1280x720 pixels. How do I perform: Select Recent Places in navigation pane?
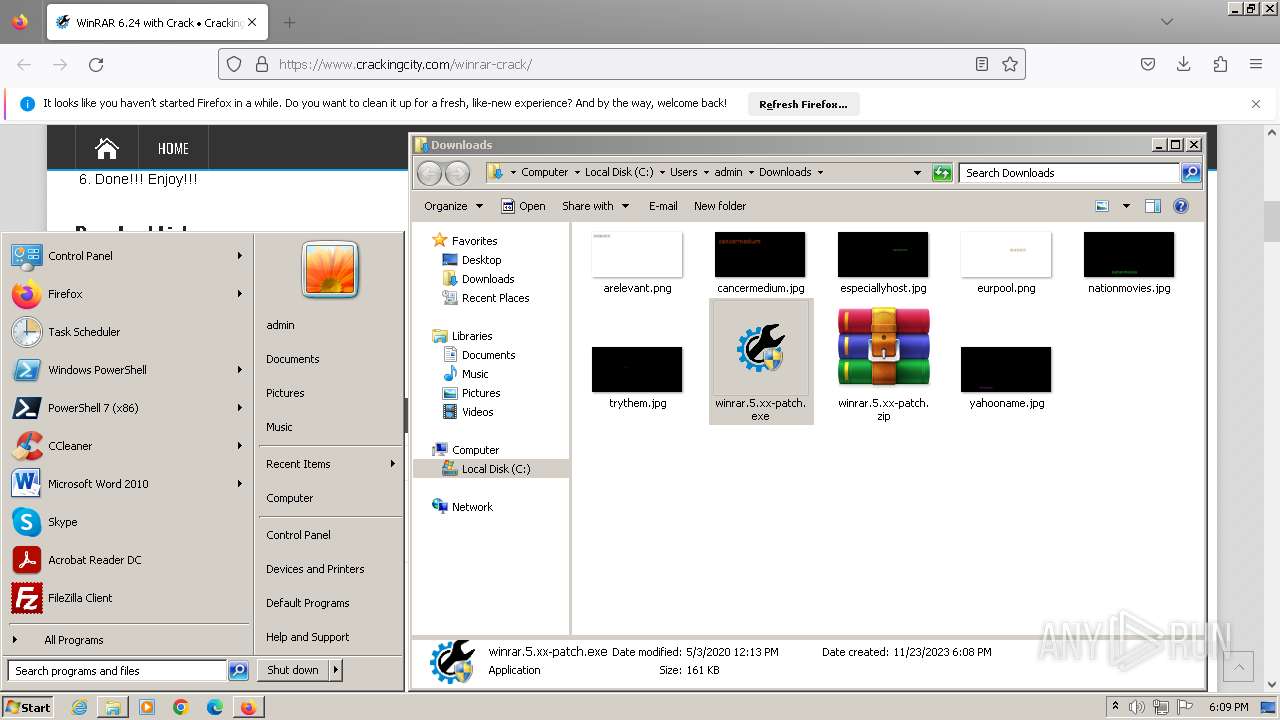pyautogui.click(x=495, y=298)
